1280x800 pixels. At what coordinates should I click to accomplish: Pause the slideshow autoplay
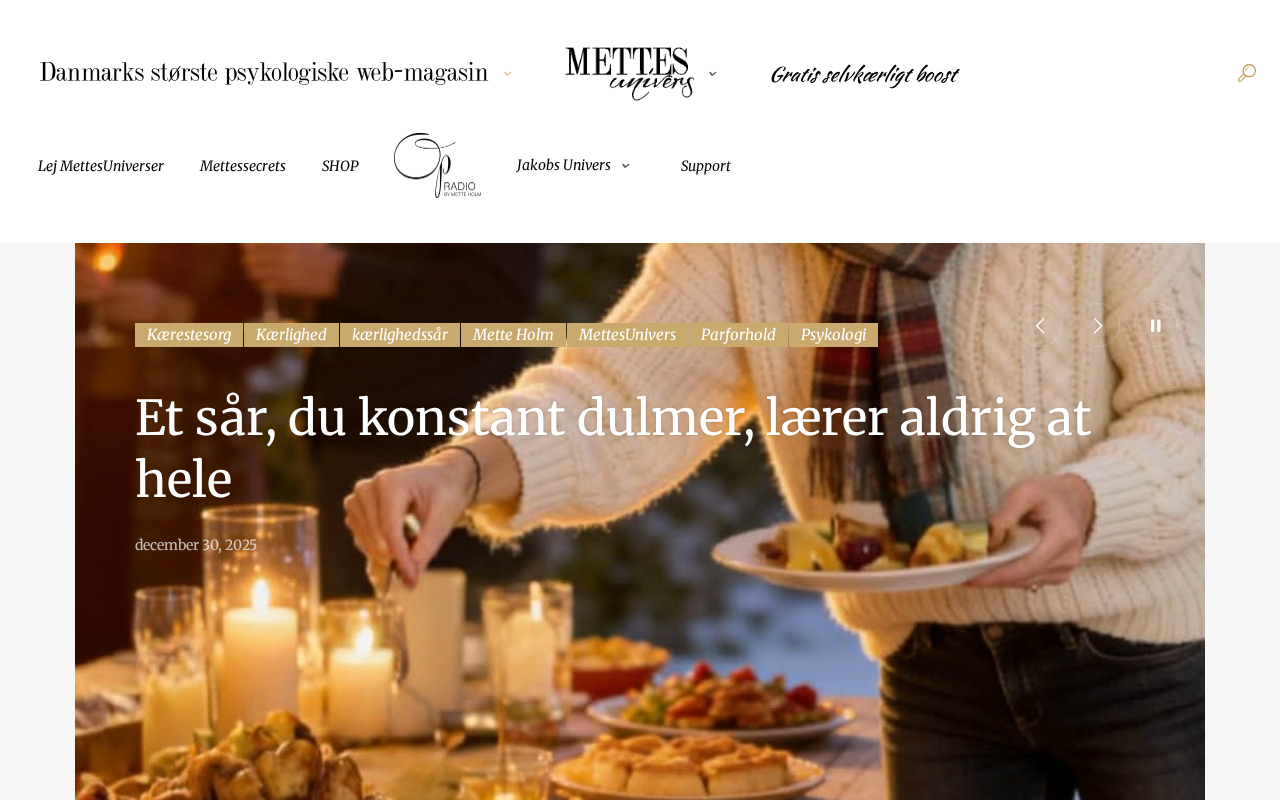click(1156, 326)
